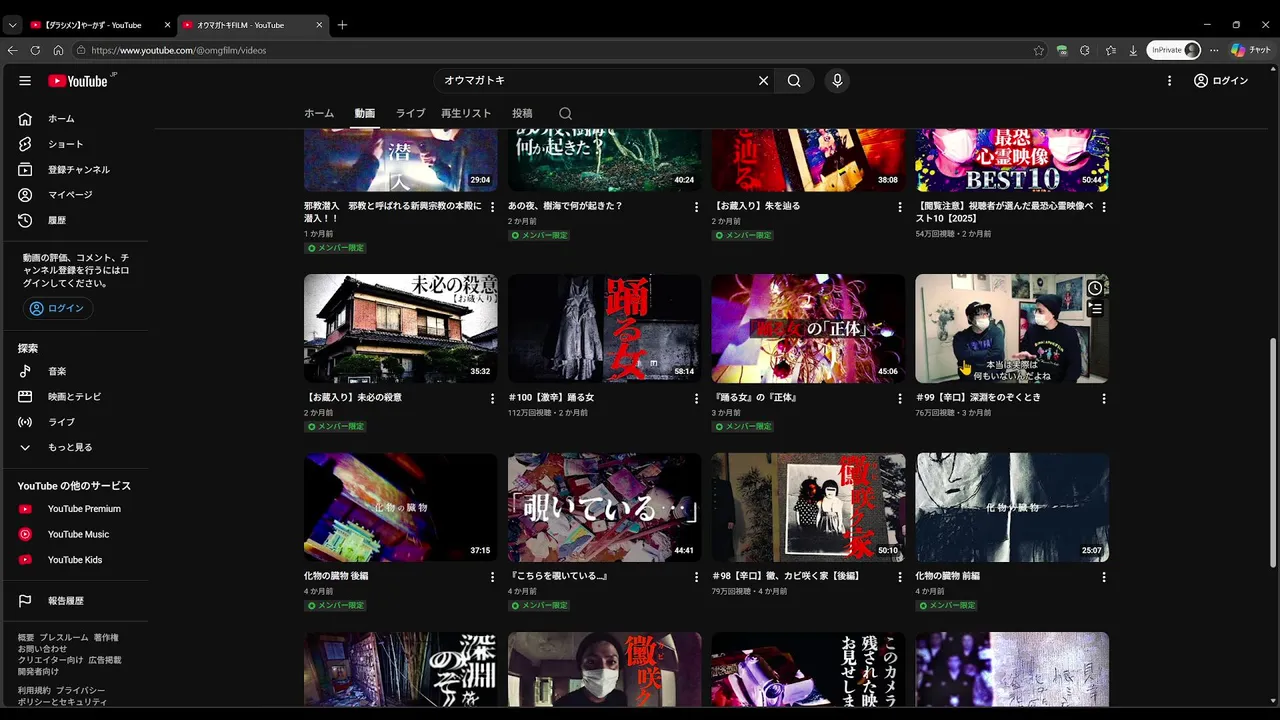Bookmark this page with the star icon

pos(1039,50)
